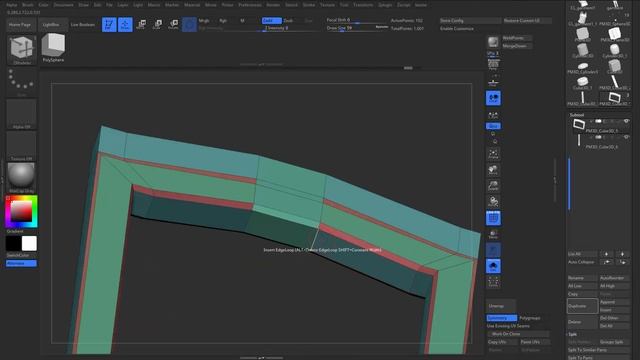
Task: Open the Texture Off slot
Action: point(22,146)
